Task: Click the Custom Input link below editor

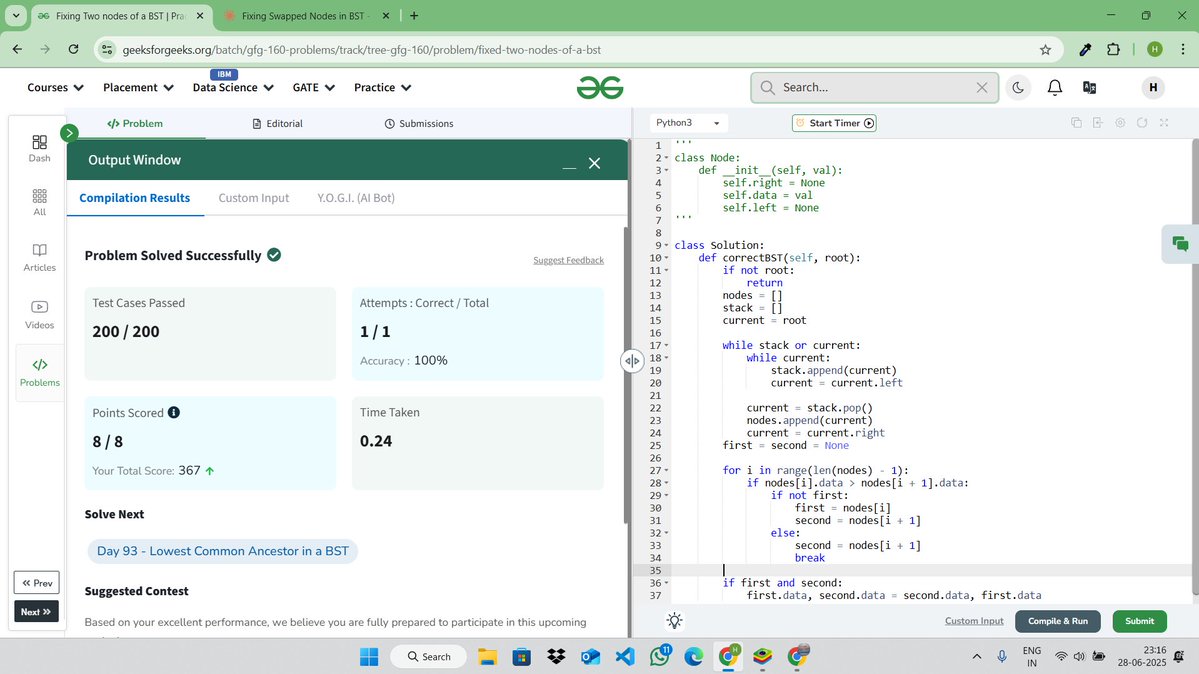Action: coord(974,620)
